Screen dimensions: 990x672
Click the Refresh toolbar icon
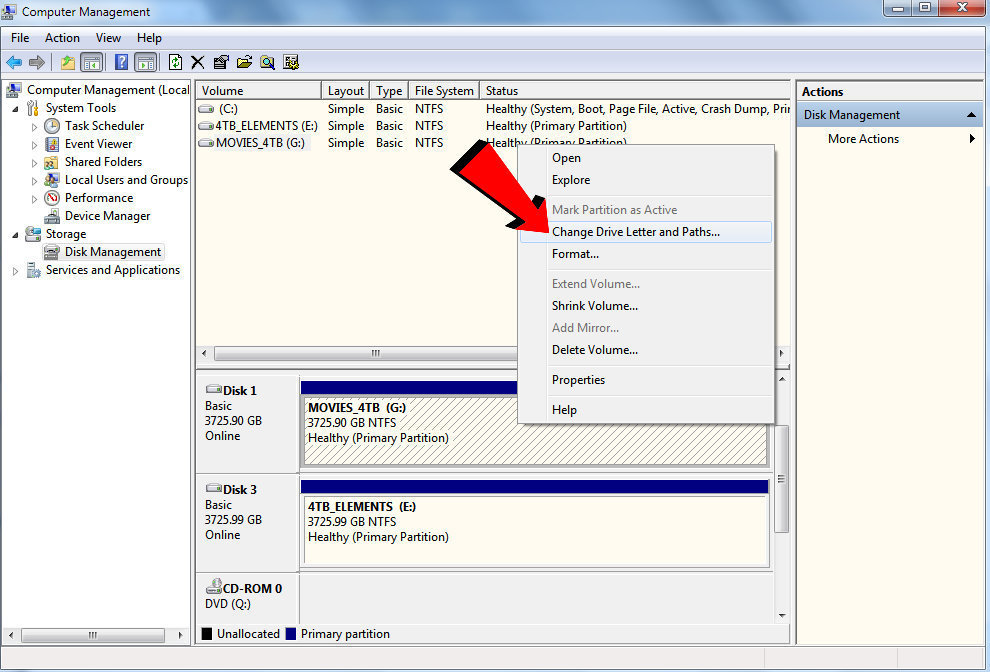click(176, 62)
